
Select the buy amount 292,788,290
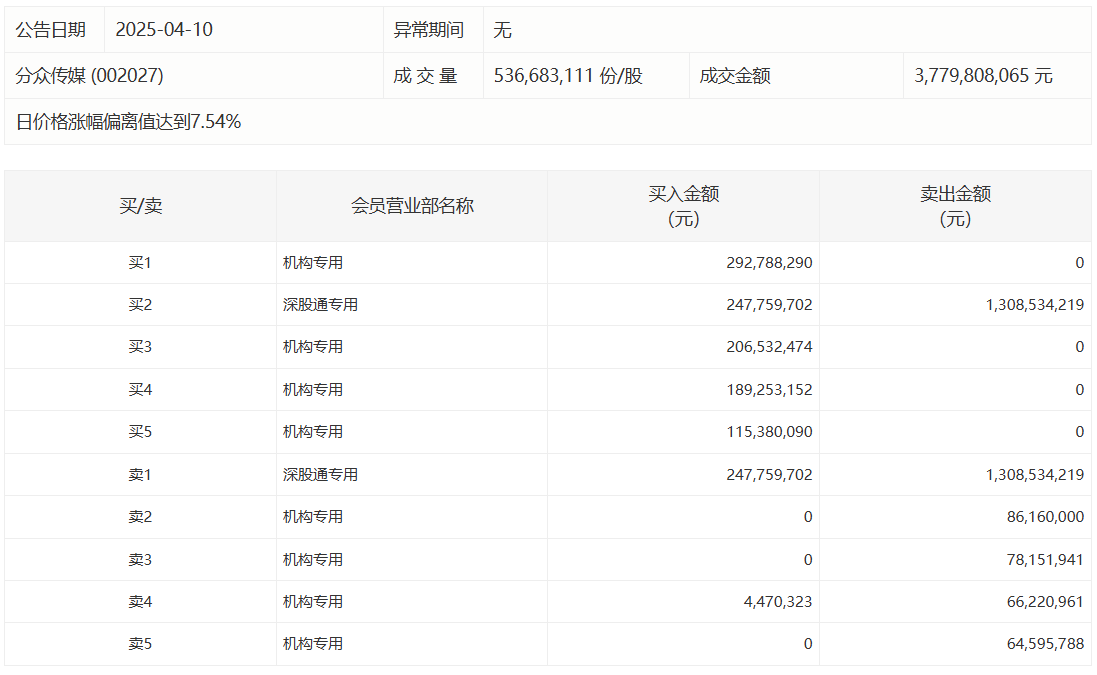pos(769,263)
